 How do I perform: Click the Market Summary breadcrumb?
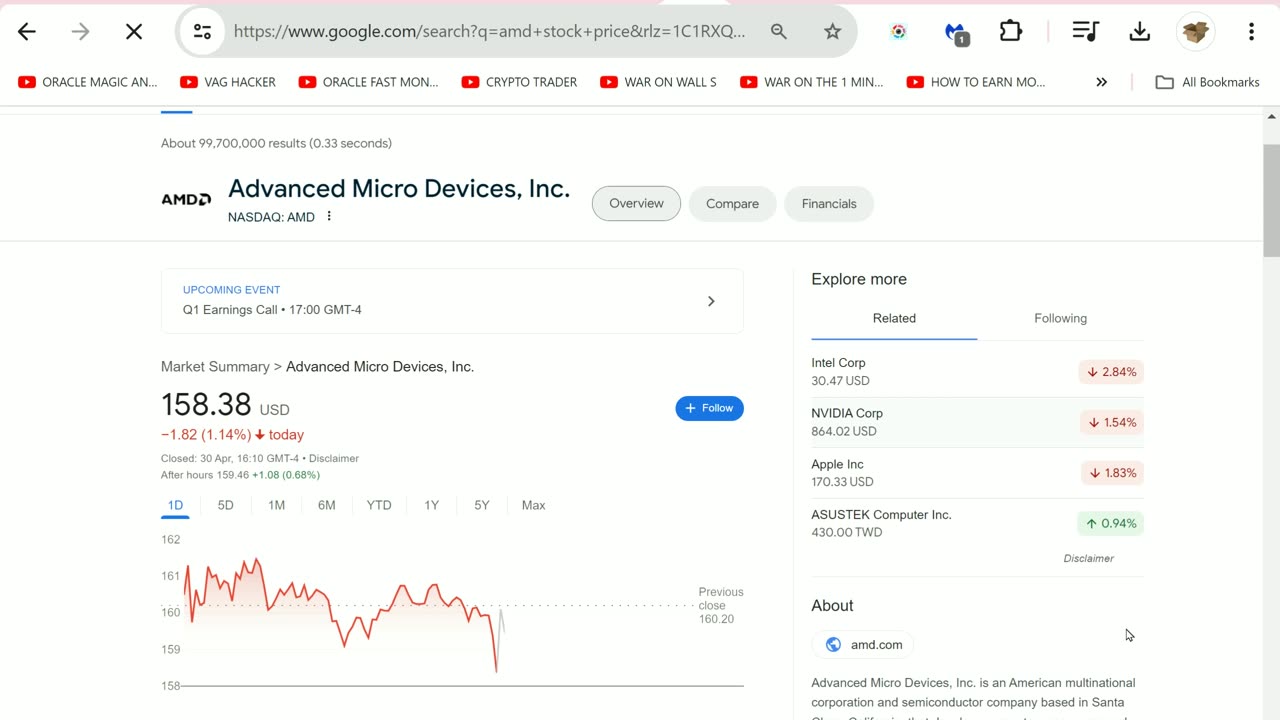[215, 367]
